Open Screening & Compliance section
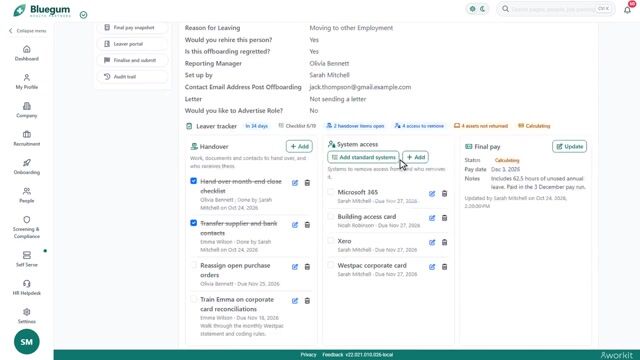 tap(27, 227)
